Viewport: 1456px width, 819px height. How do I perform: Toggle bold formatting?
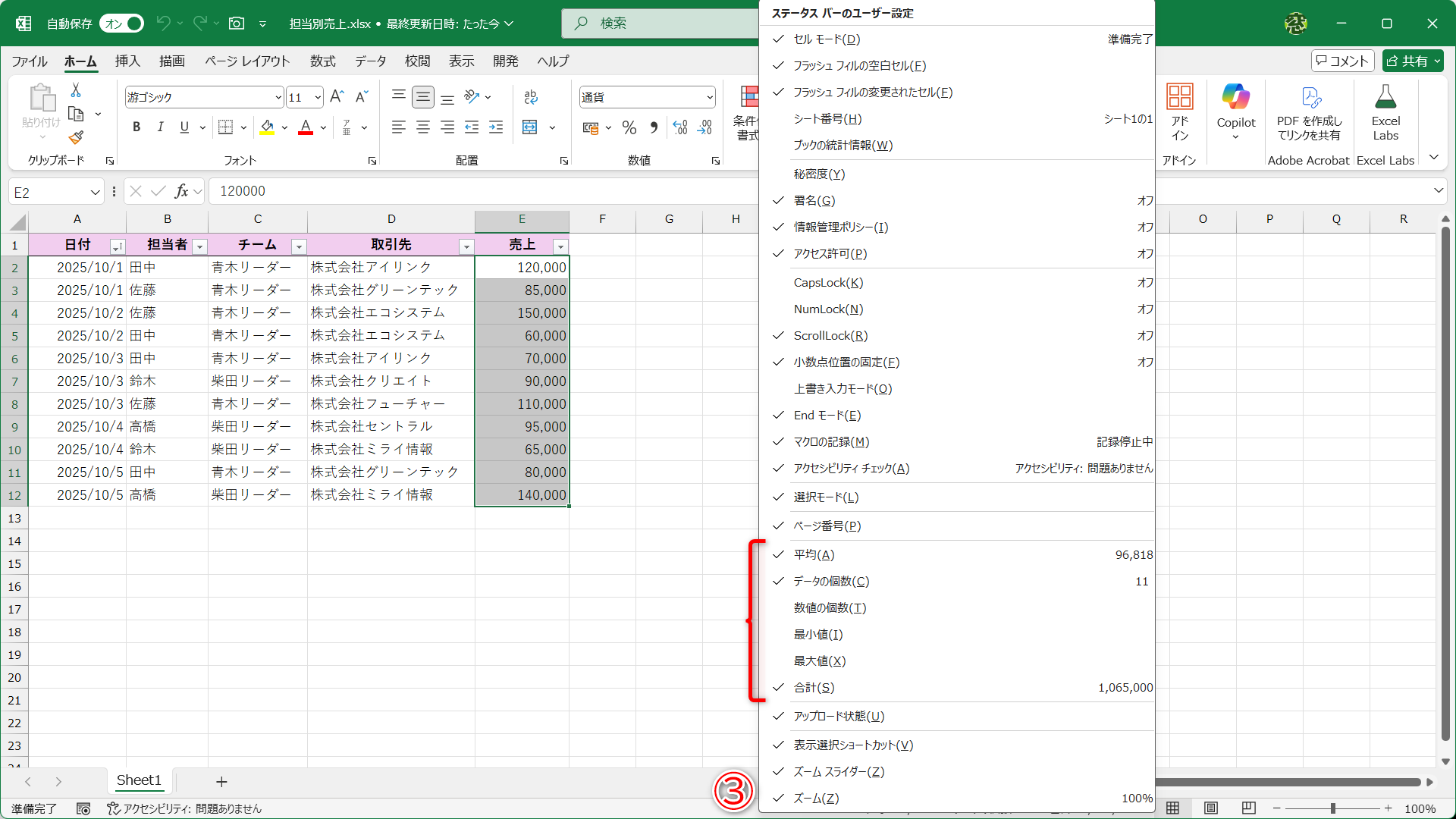(136, 127)
